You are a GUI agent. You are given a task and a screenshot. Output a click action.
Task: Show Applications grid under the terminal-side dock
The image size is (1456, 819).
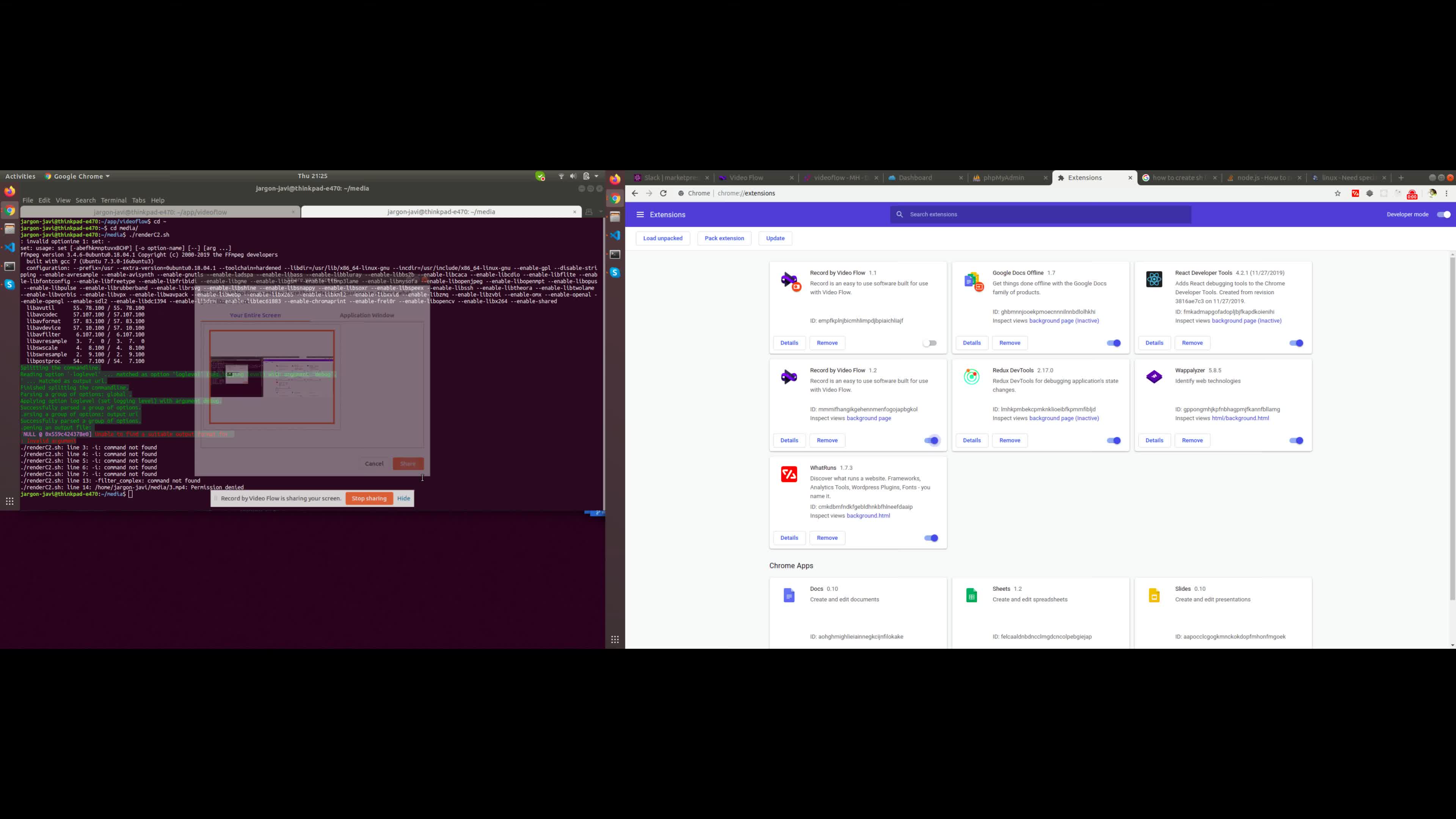click(9, 501)
